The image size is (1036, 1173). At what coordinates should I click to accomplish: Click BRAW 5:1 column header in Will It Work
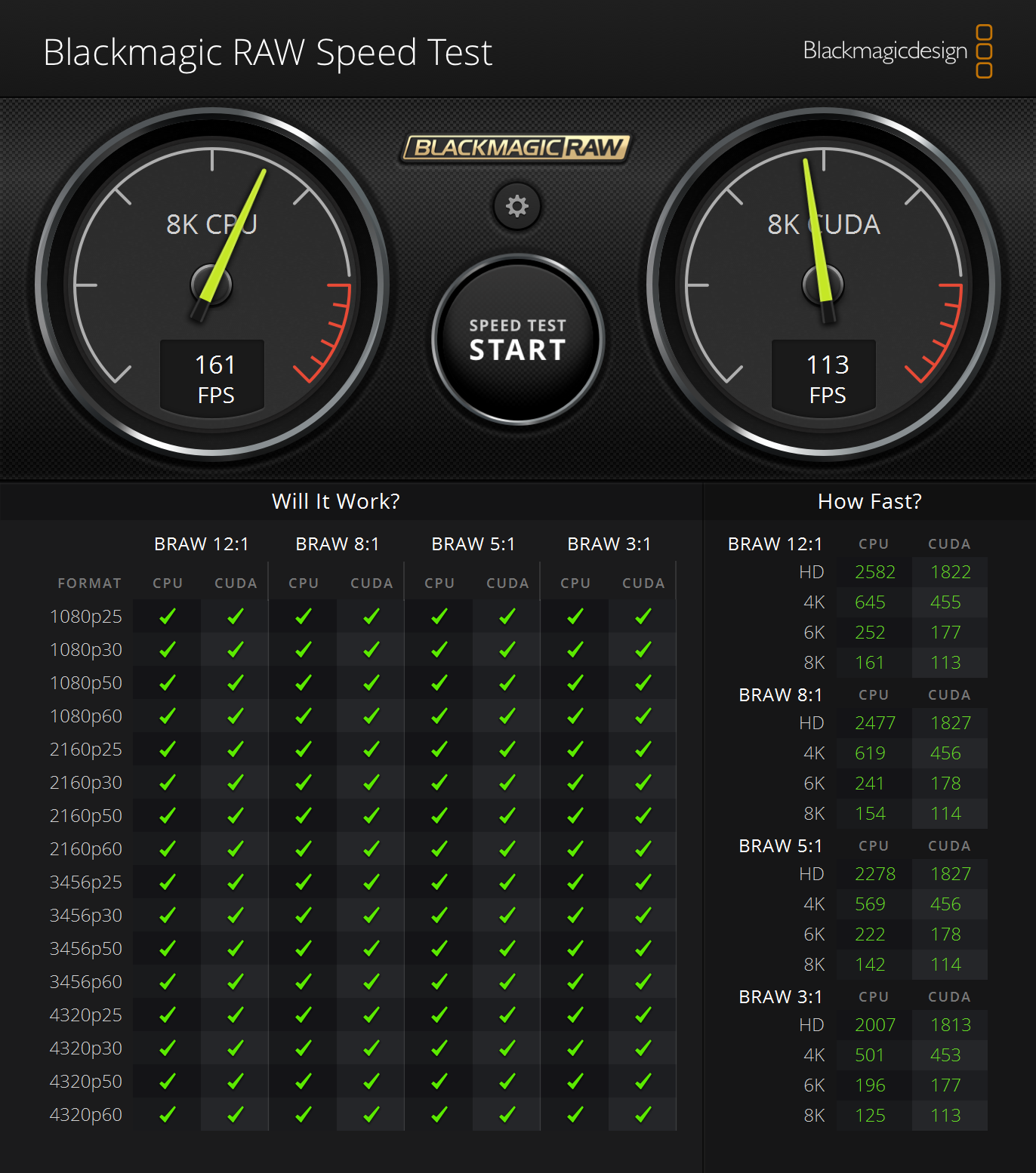pos(473,544)
